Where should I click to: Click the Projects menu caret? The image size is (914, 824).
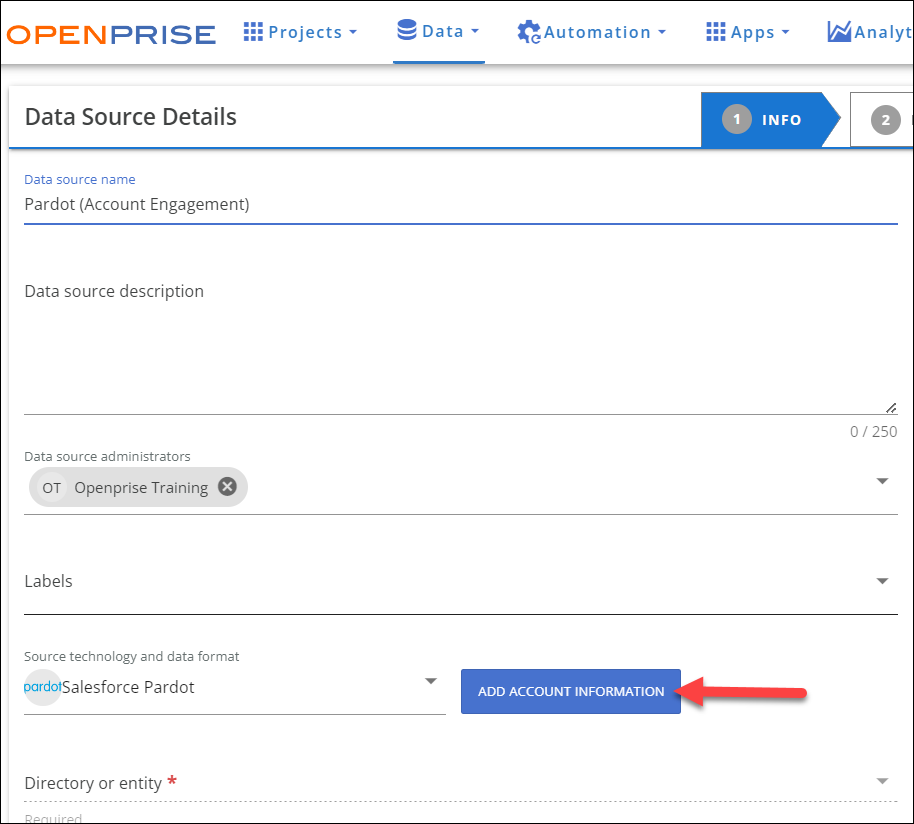click(353, 32)
